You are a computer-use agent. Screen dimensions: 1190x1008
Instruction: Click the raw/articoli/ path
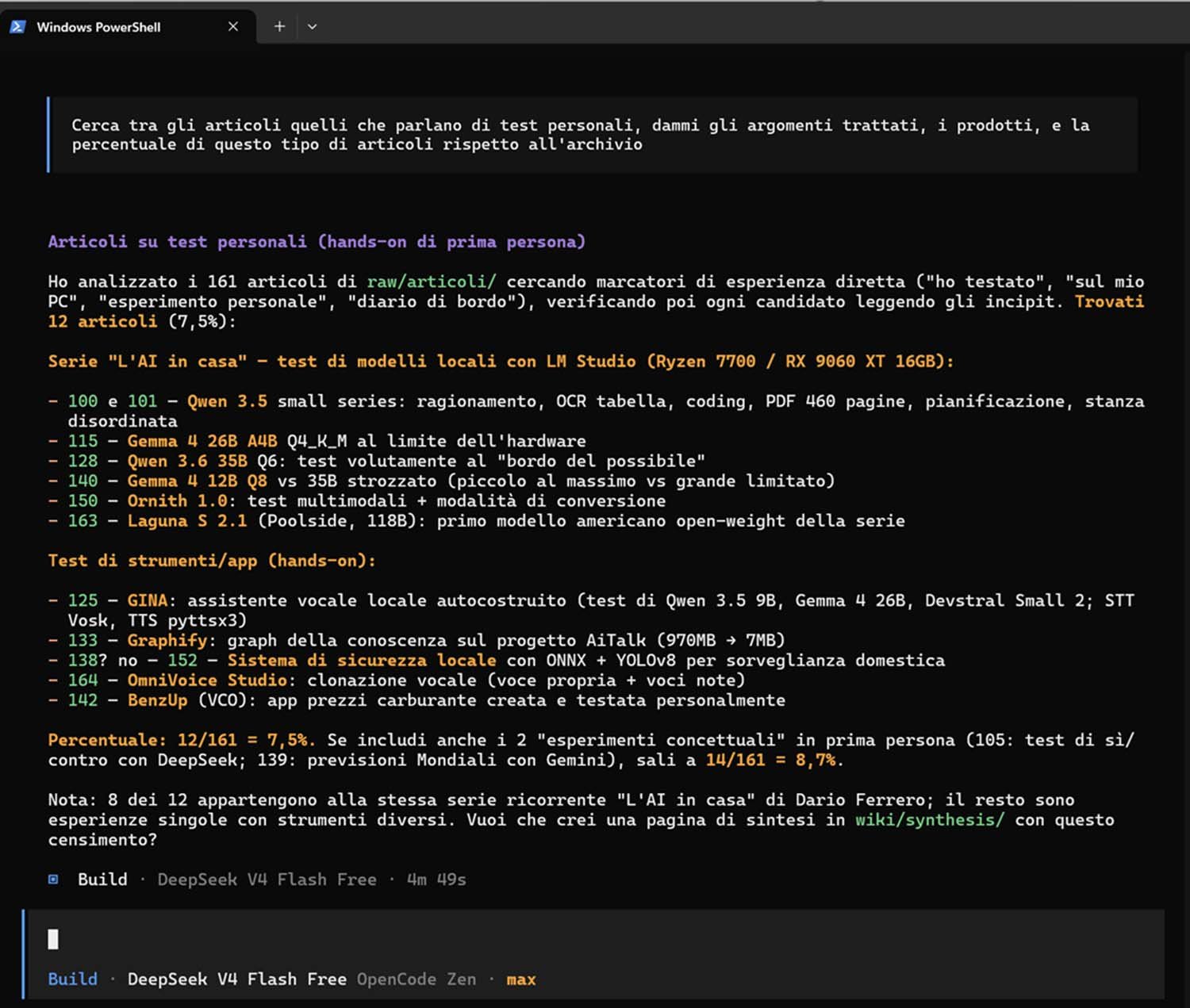pyautogui.click(x=432, y=282)
